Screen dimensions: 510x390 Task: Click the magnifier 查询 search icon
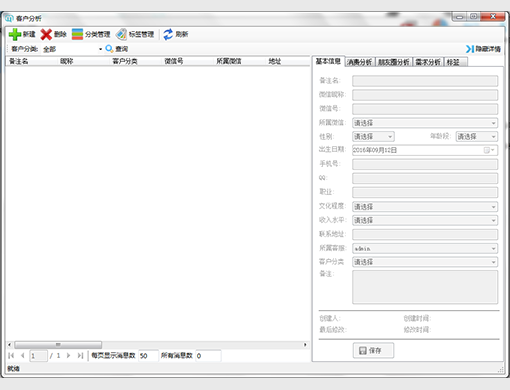(109, 49)
